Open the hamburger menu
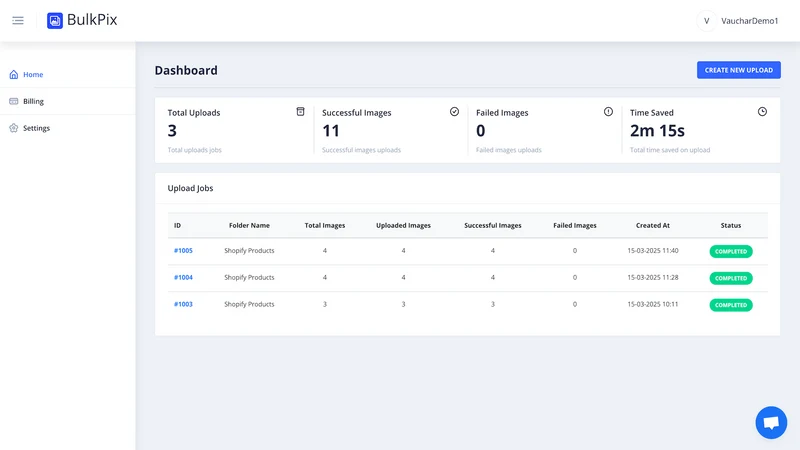The image size is (800, 450). [x=18, y=20]
